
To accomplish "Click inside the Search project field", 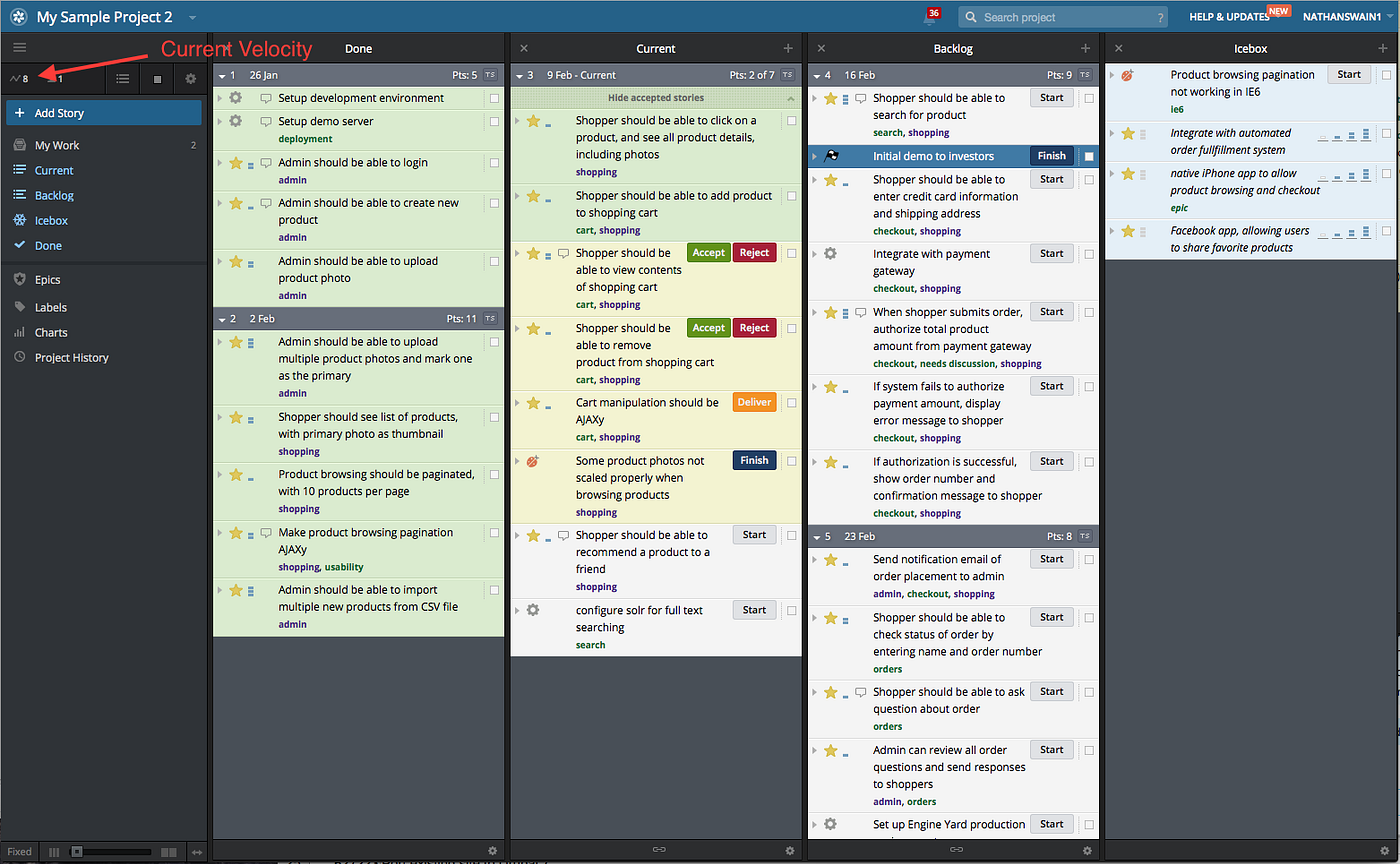I will click(1060, 16).
